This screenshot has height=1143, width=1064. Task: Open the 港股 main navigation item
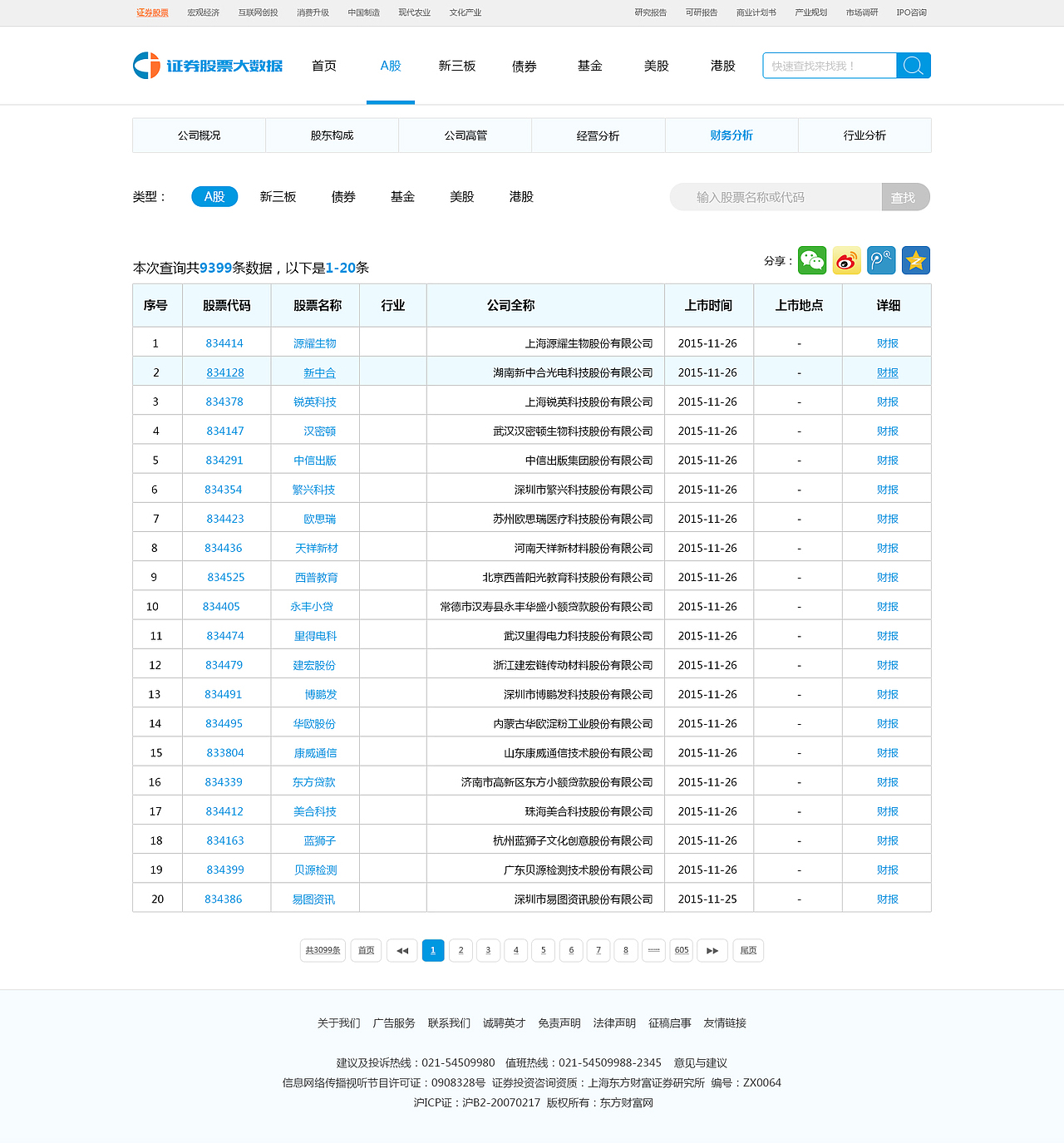[x=723, y=66]
